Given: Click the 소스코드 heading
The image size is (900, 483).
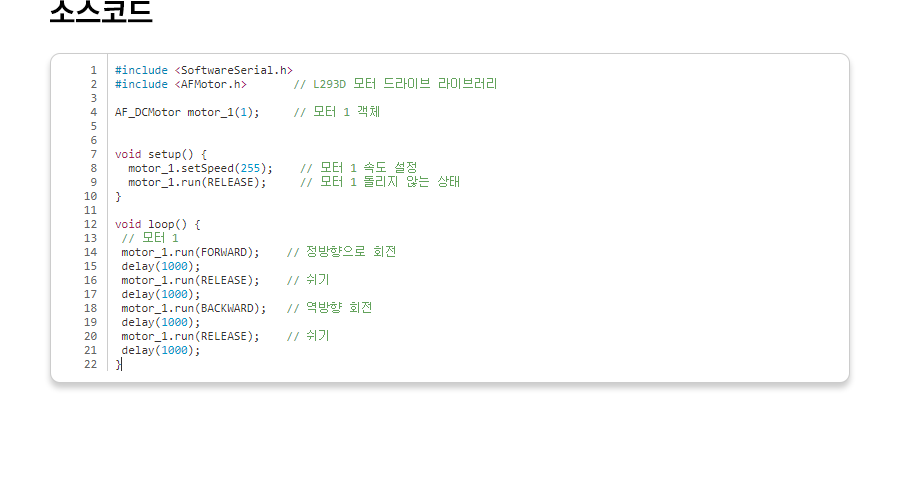Looking at the screenshot, I should click(x=101, y=12).
